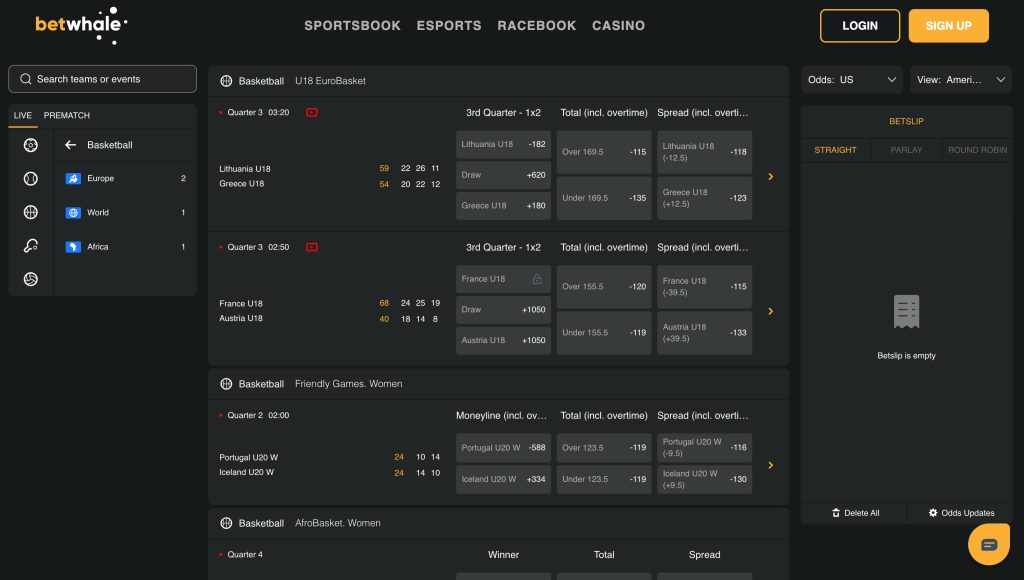
Task: Select Iceland U20 W (+9.5) spread -130
Action: coord(704,479)
